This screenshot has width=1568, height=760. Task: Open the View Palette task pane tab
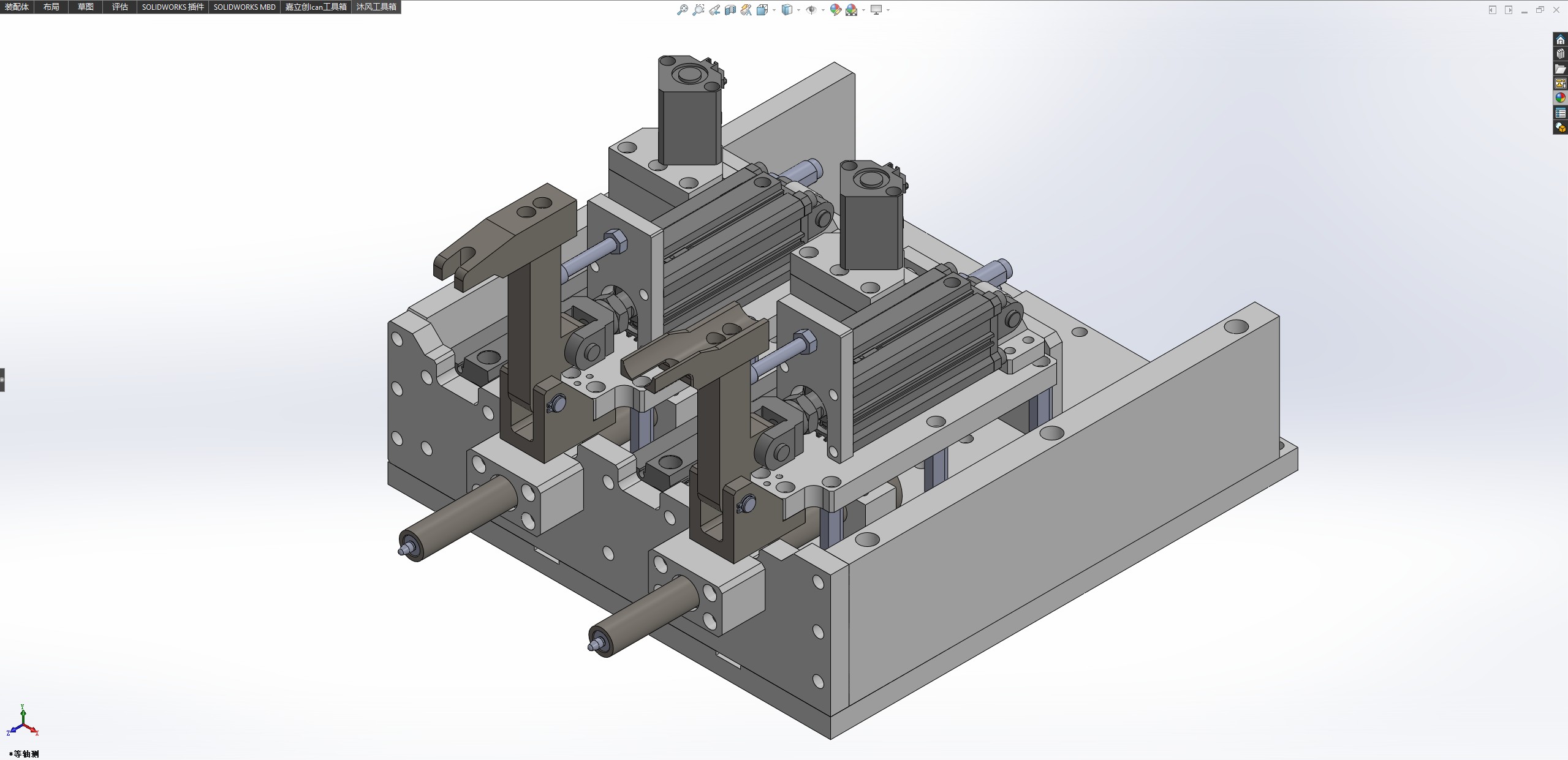pos(1560,84)
